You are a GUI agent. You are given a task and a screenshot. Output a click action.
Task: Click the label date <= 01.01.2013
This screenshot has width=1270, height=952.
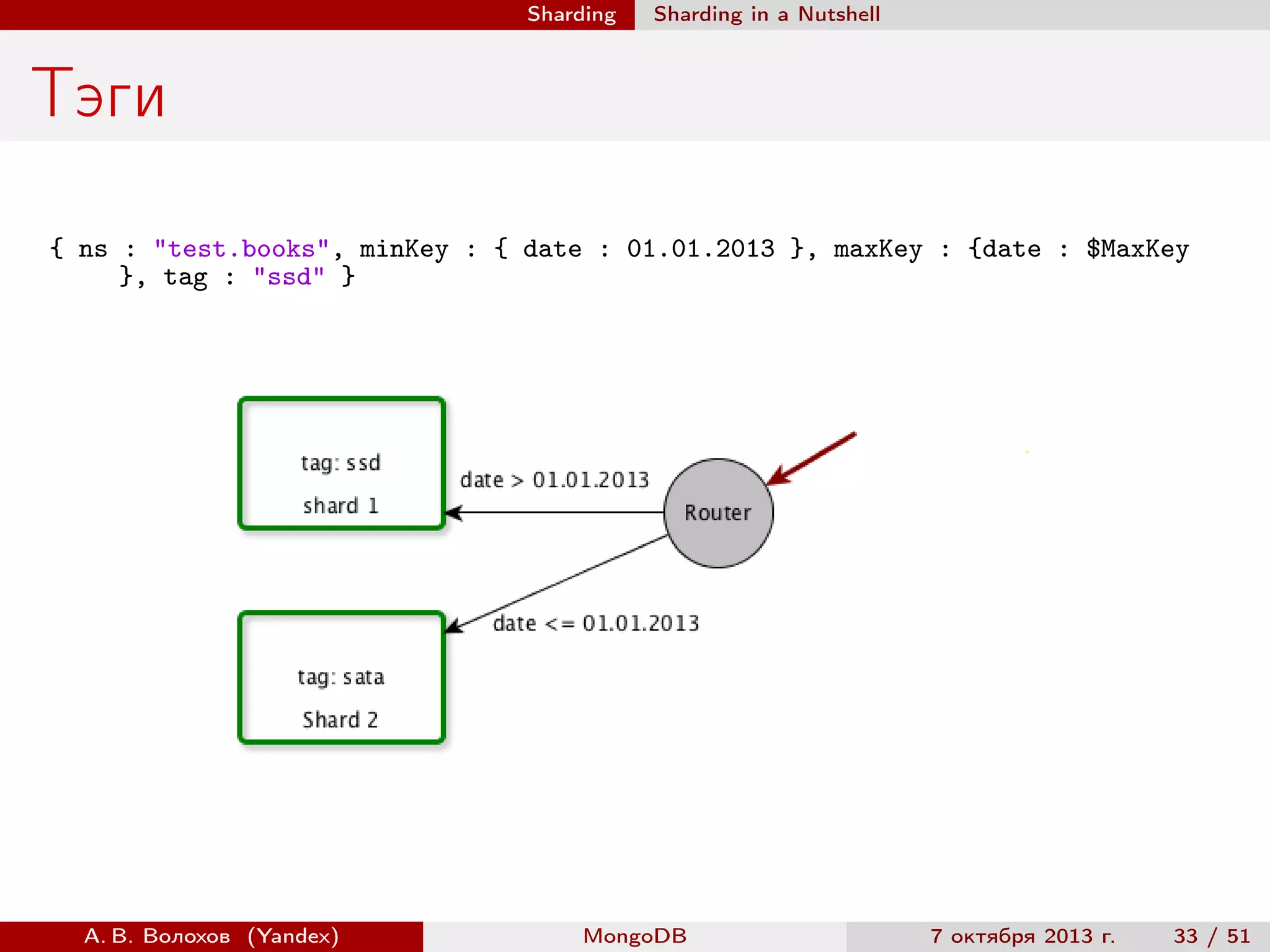tap(596, 623)
